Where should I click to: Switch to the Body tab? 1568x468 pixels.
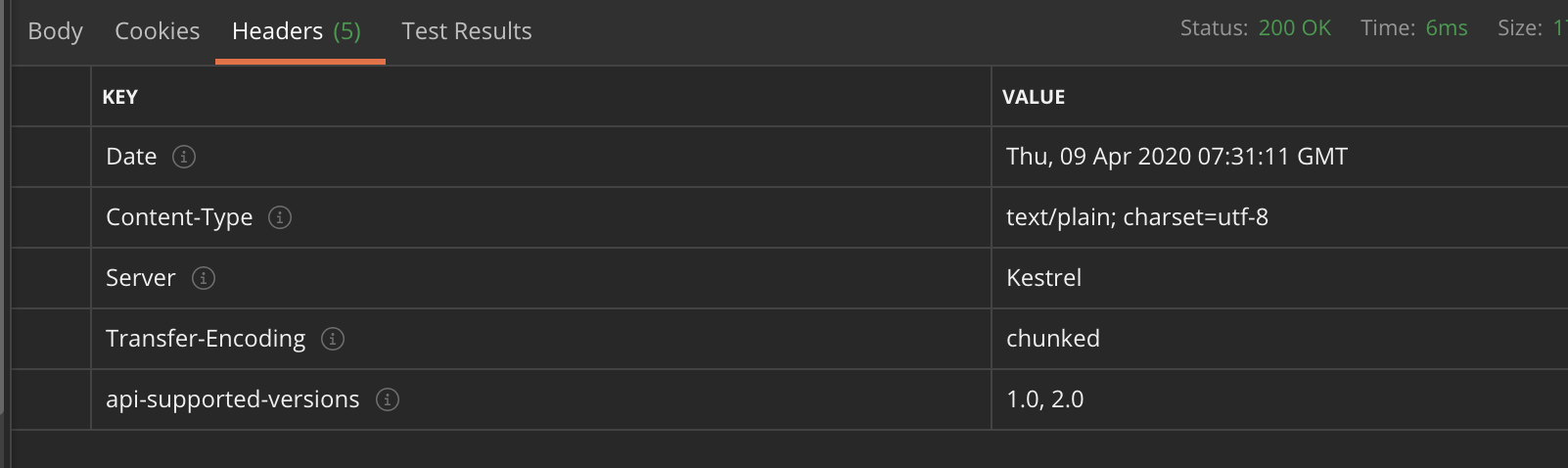[56, 31]
